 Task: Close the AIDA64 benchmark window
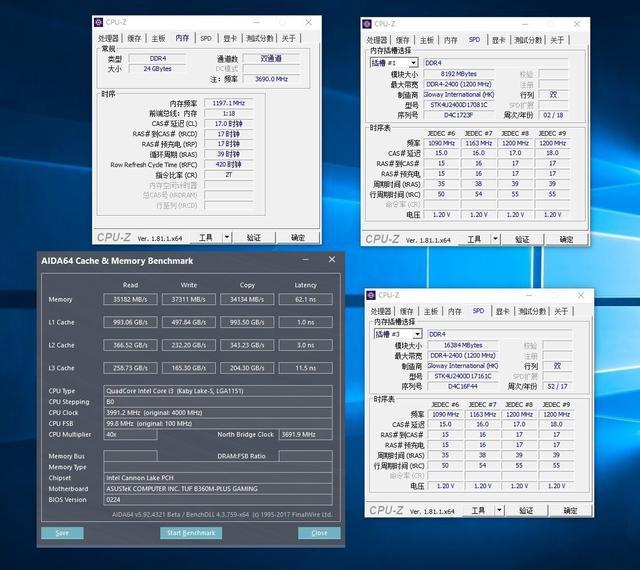[332, 260]
